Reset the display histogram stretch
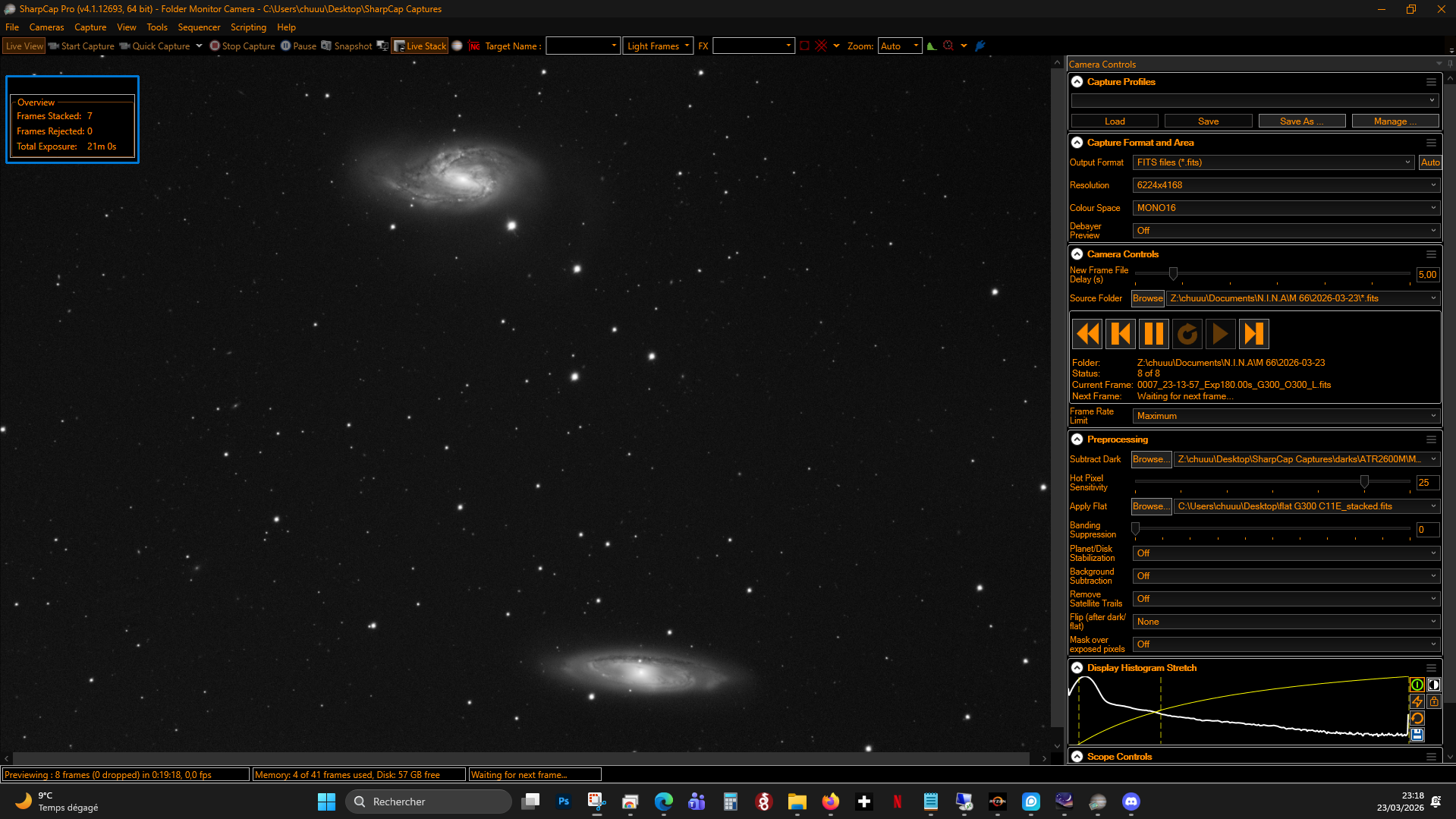 pyautogui.click(x=1417, y=718)
